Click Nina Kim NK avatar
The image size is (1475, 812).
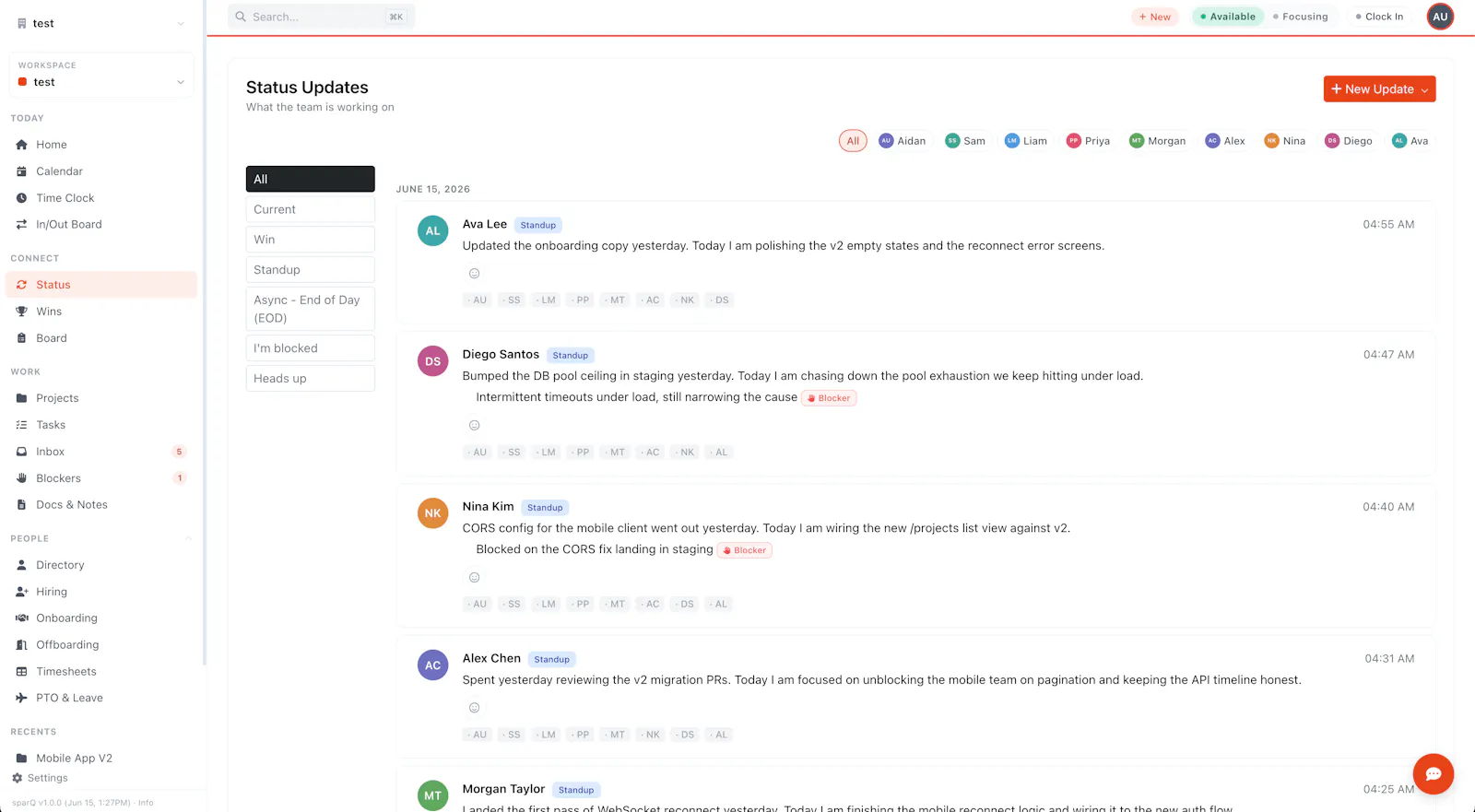(433, 513)
